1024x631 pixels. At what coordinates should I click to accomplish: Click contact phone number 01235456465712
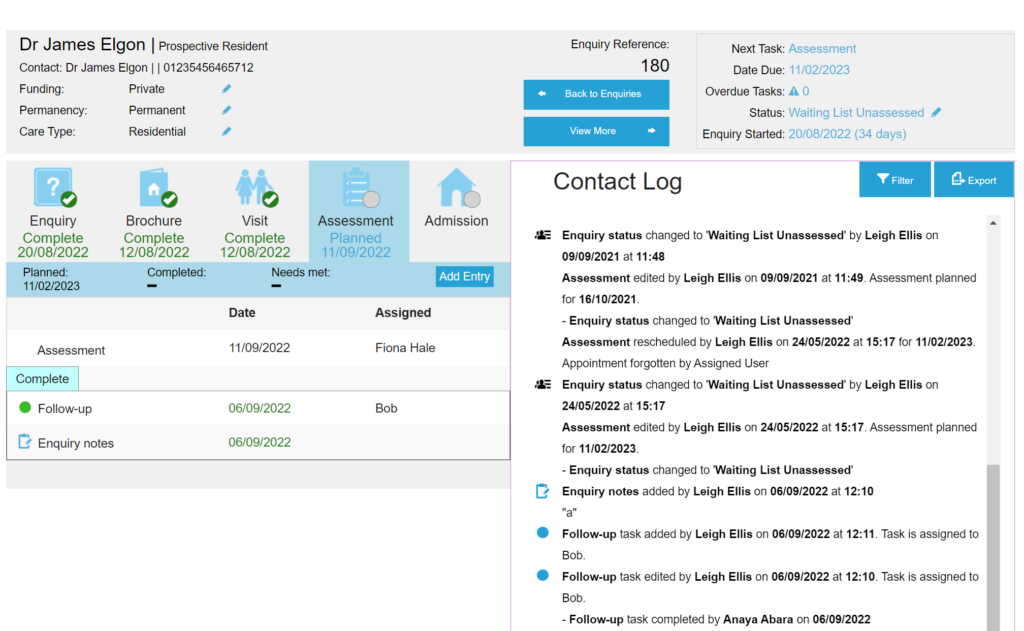pos(208,68)
